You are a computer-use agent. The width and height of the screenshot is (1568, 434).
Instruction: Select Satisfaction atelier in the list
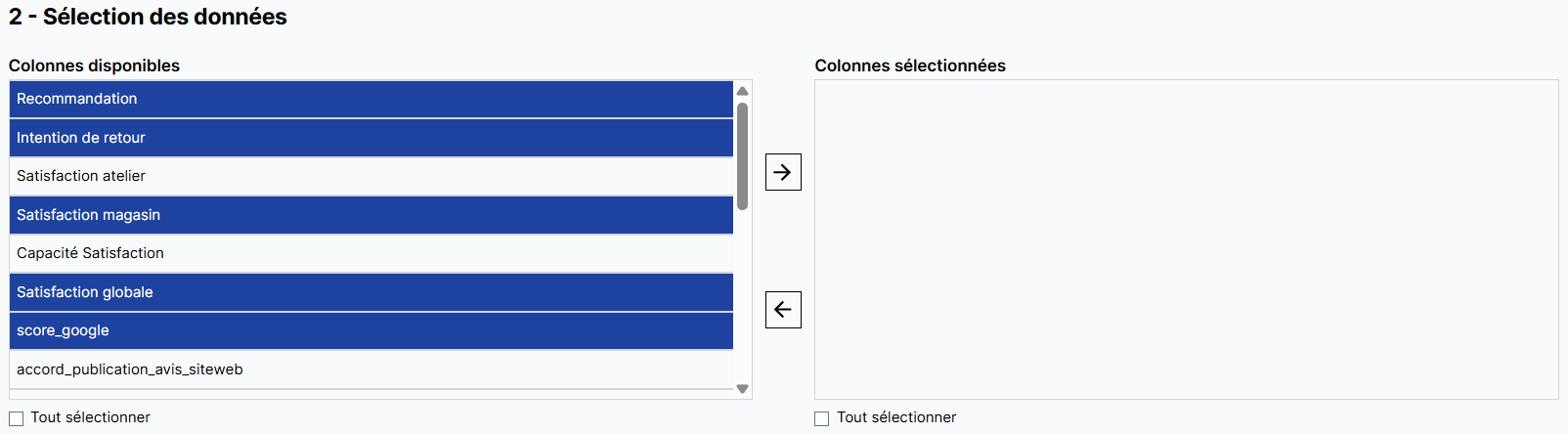tap(371, 176)
